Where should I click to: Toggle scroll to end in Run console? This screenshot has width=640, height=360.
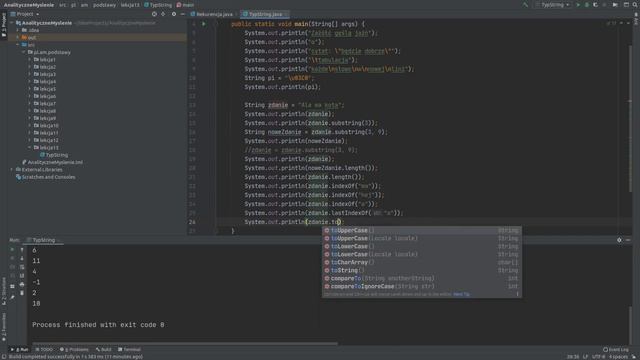coord(22,276)
